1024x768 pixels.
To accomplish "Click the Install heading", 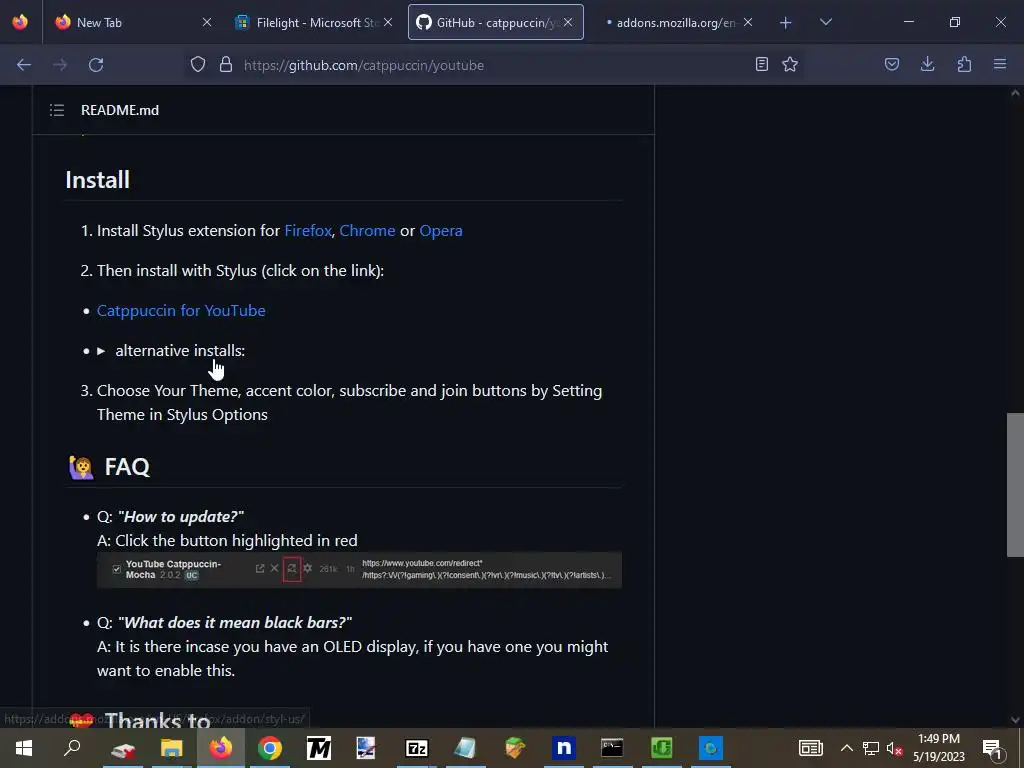I will point(97,180).
